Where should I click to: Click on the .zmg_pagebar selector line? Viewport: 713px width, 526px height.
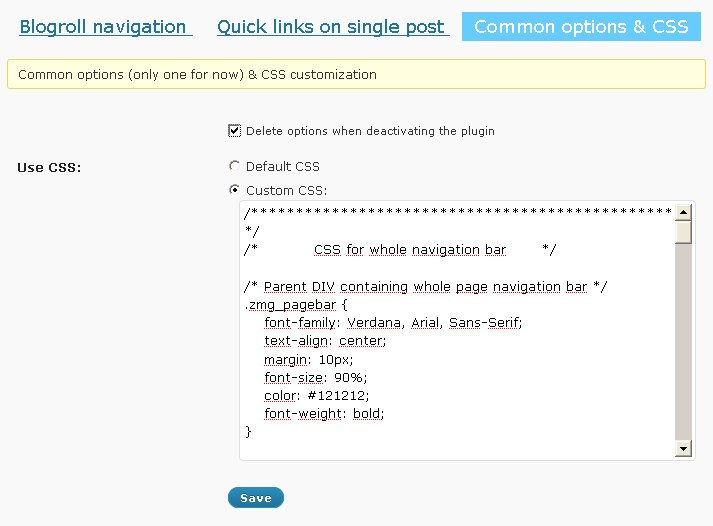(296, 305)
